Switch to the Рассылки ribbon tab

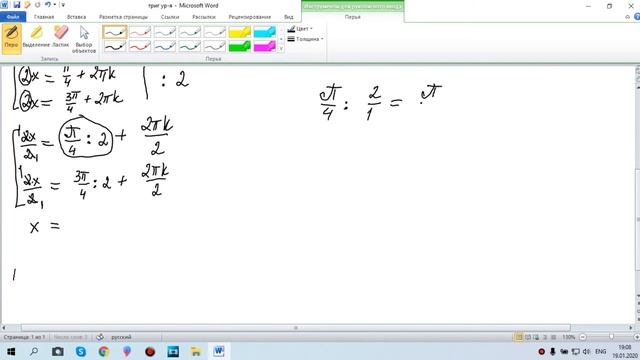pyautogui.click(x=204, y=17)
